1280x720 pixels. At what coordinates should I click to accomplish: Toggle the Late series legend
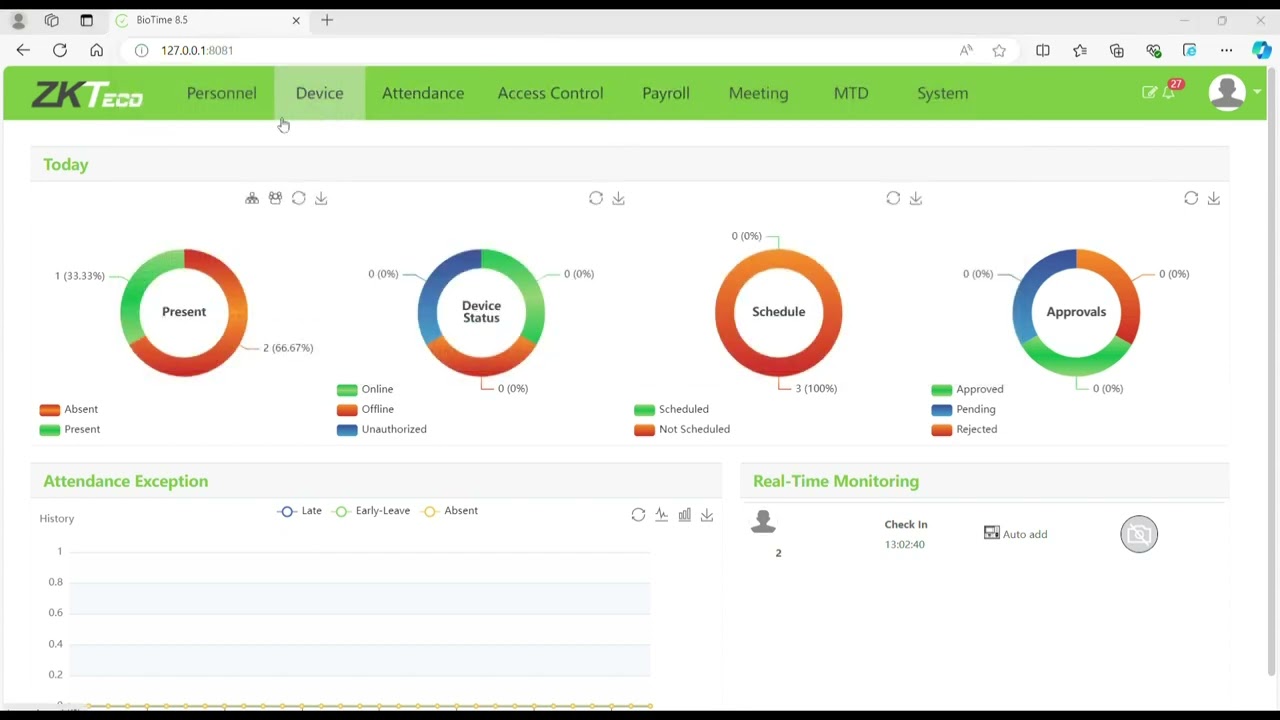(300, 511)
